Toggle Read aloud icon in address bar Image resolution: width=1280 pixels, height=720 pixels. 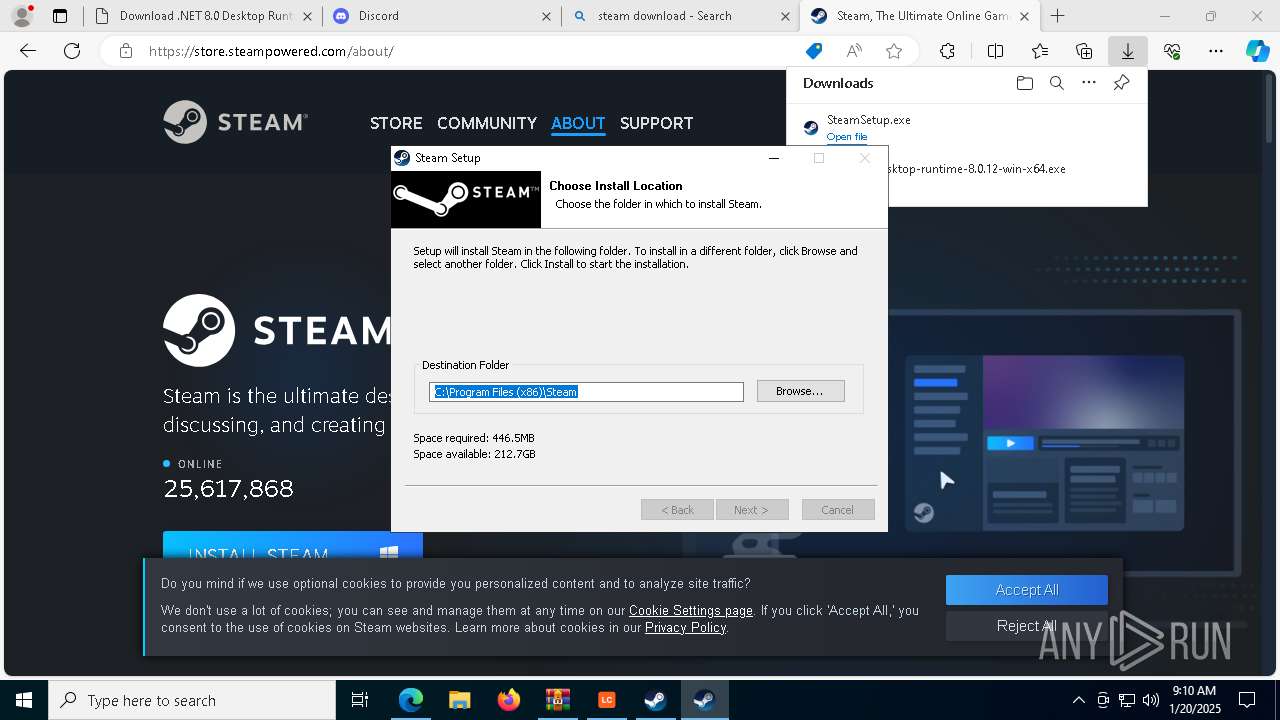[854, 51]
